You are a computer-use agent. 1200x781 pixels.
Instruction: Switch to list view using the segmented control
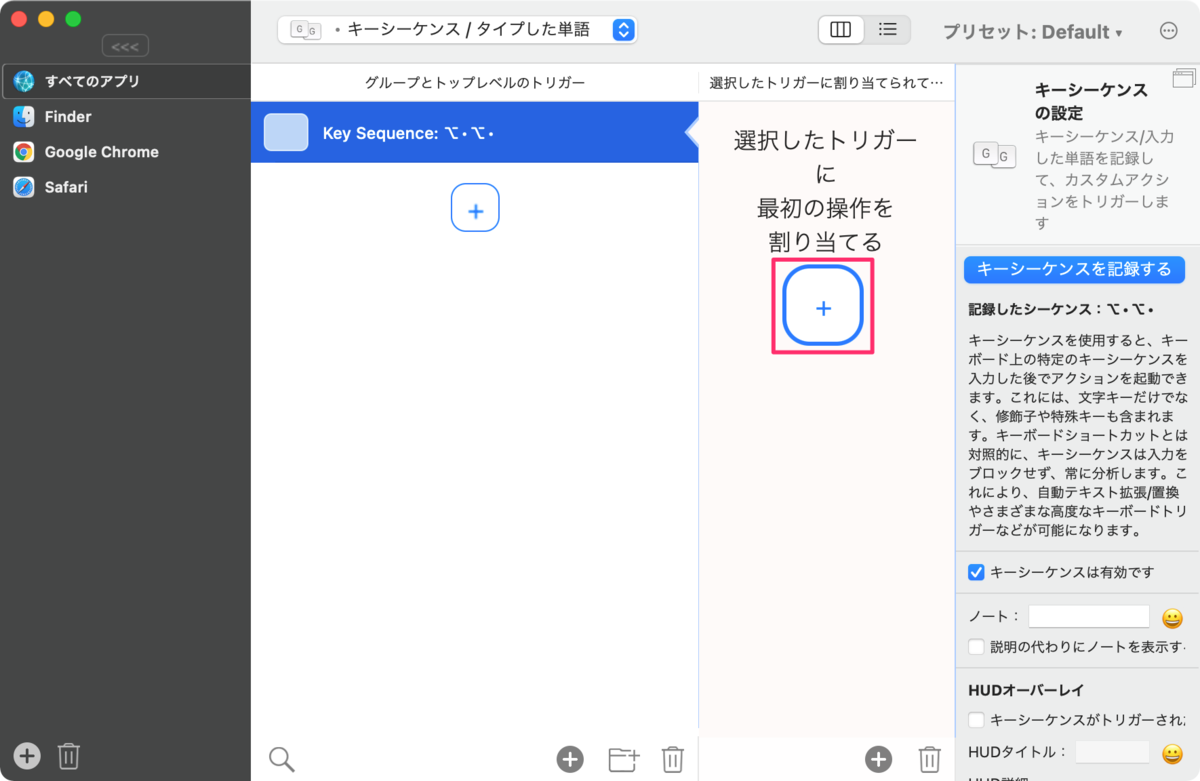tap(887, 30)
